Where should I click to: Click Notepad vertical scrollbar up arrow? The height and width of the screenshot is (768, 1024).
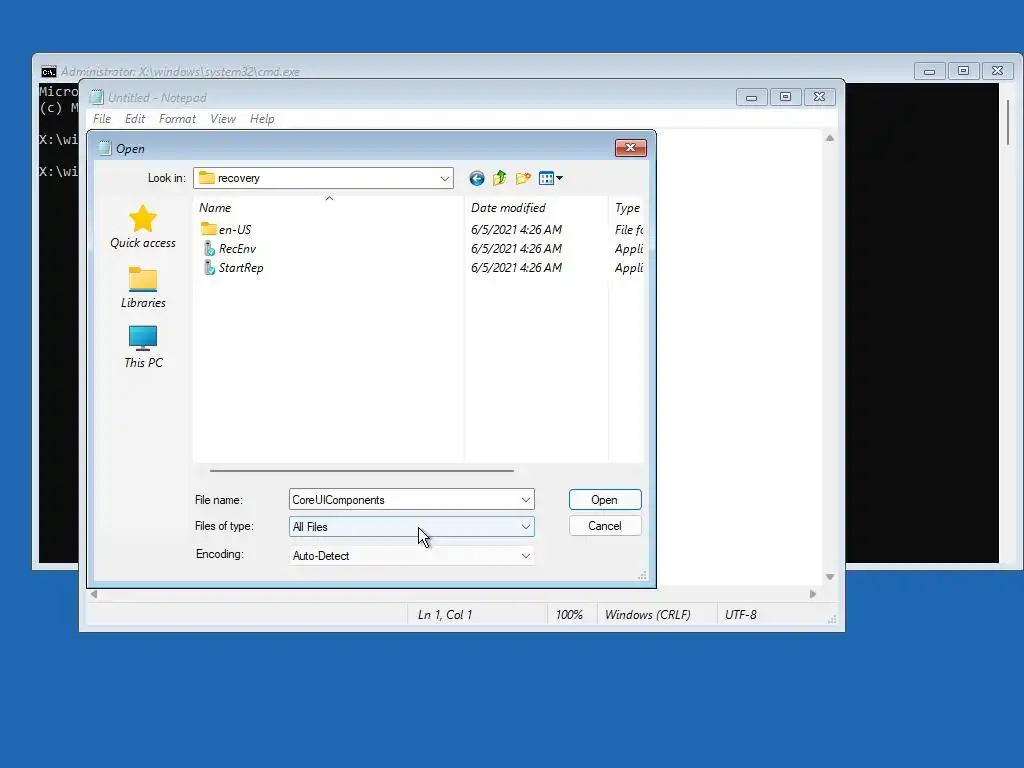tap(829, 138)
